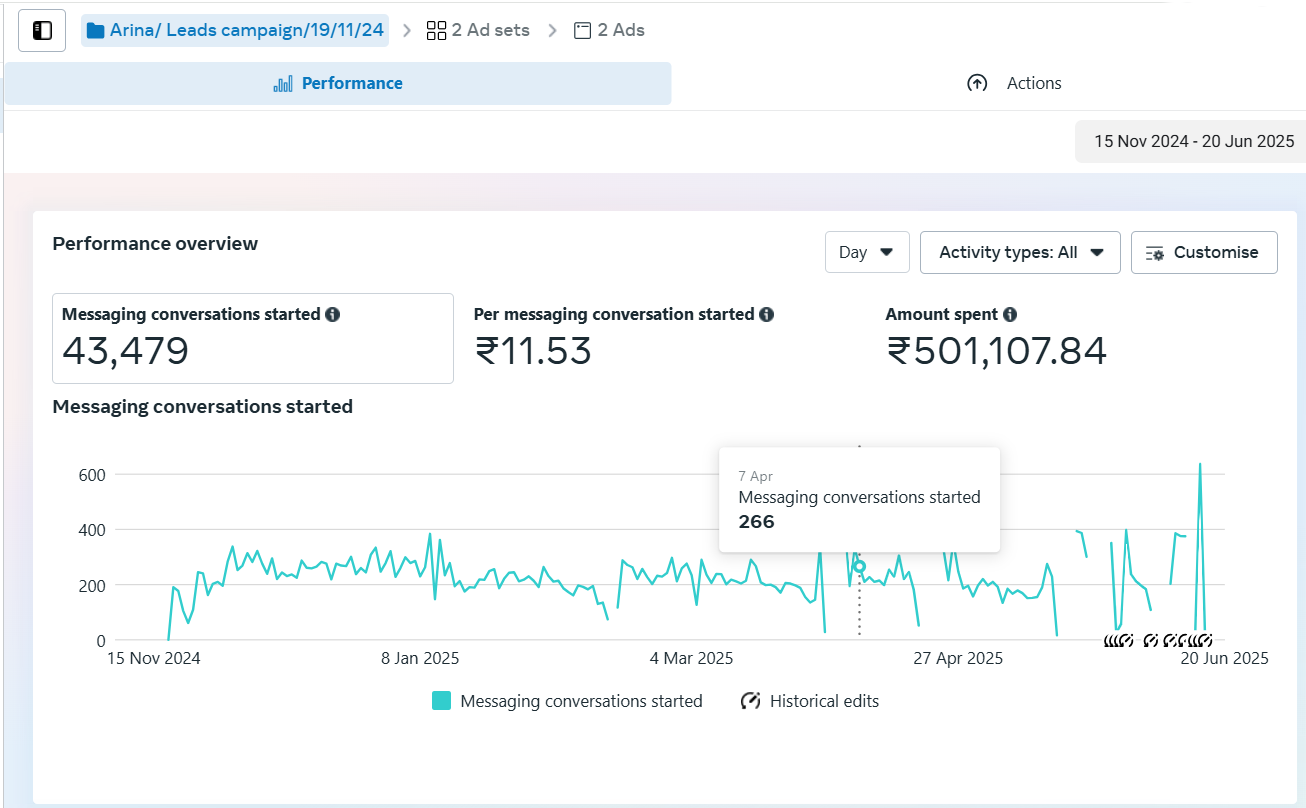Click the teal legend color swatch
This screenshot has width=1306, height=808.
[x=442, y=701]
